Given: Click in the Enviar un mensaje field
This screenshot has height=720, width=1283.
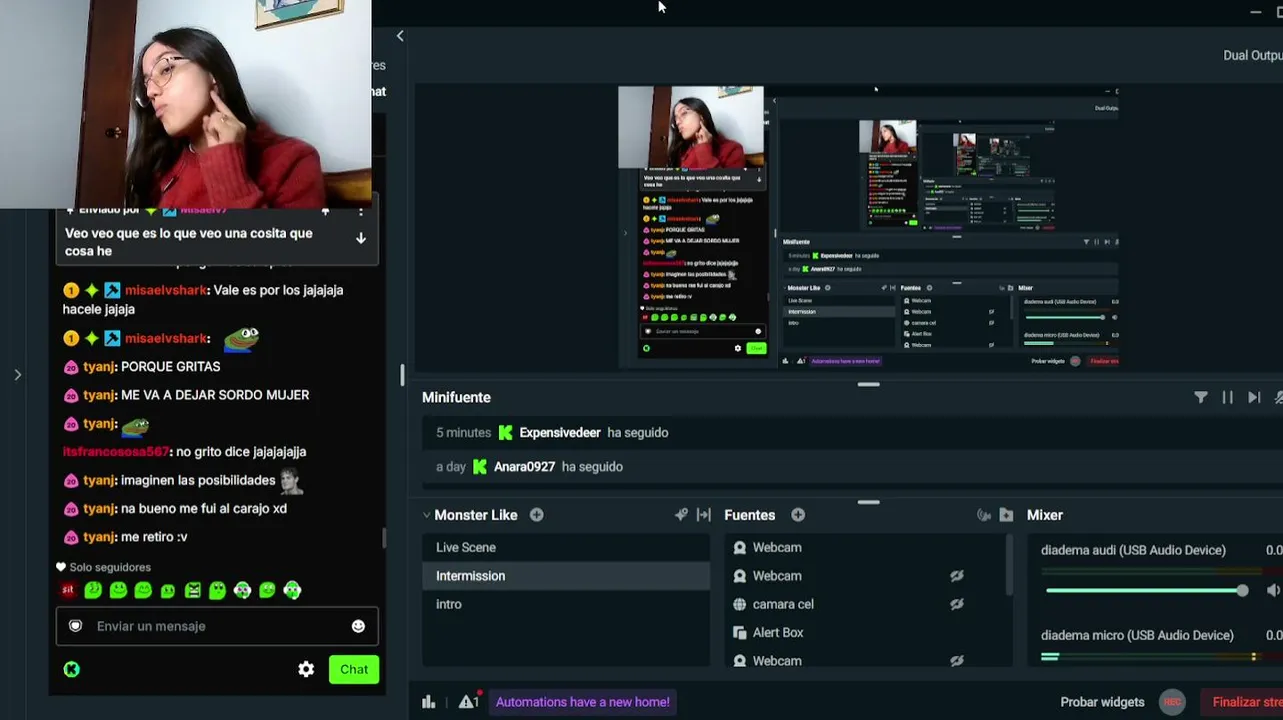Looking at the screenshot, I should (218, 626).
